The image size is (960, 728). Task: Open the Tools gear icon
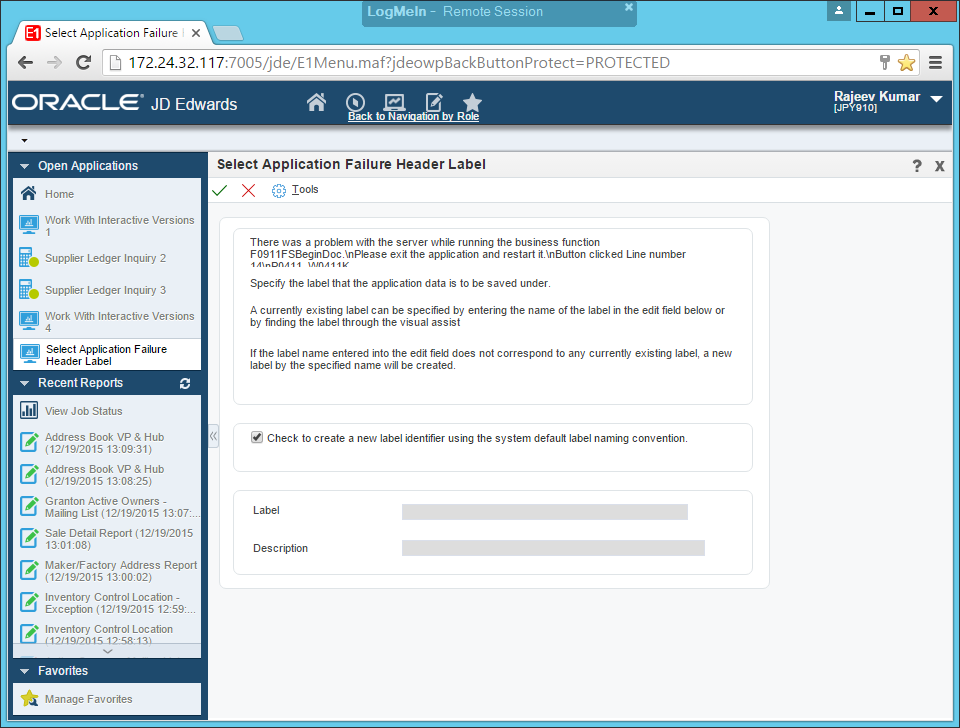(279, 189)
